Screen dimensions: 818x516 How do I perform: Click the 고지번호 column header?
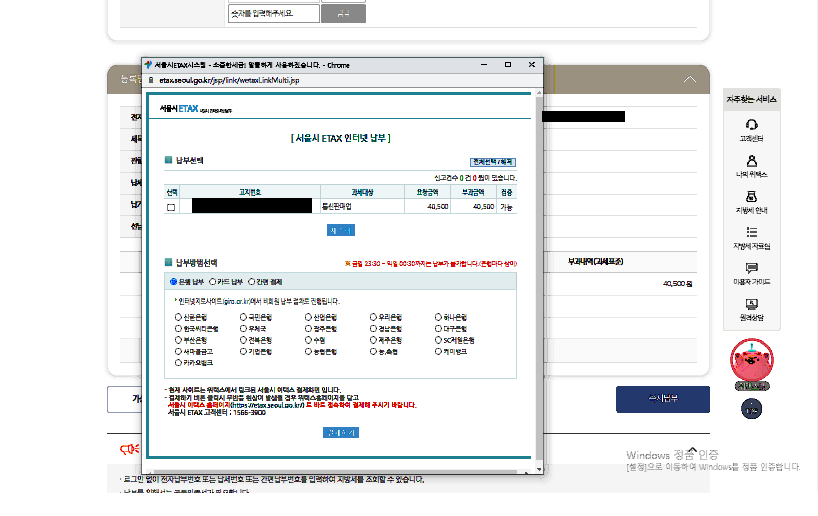point(250,192)
